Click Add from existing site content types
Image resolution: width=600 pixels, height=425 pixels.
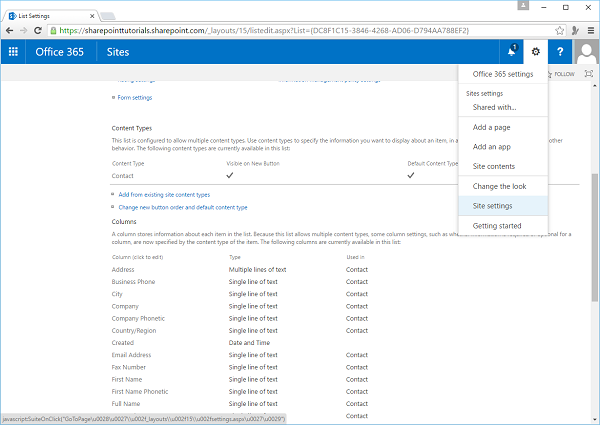coord(164,194)
